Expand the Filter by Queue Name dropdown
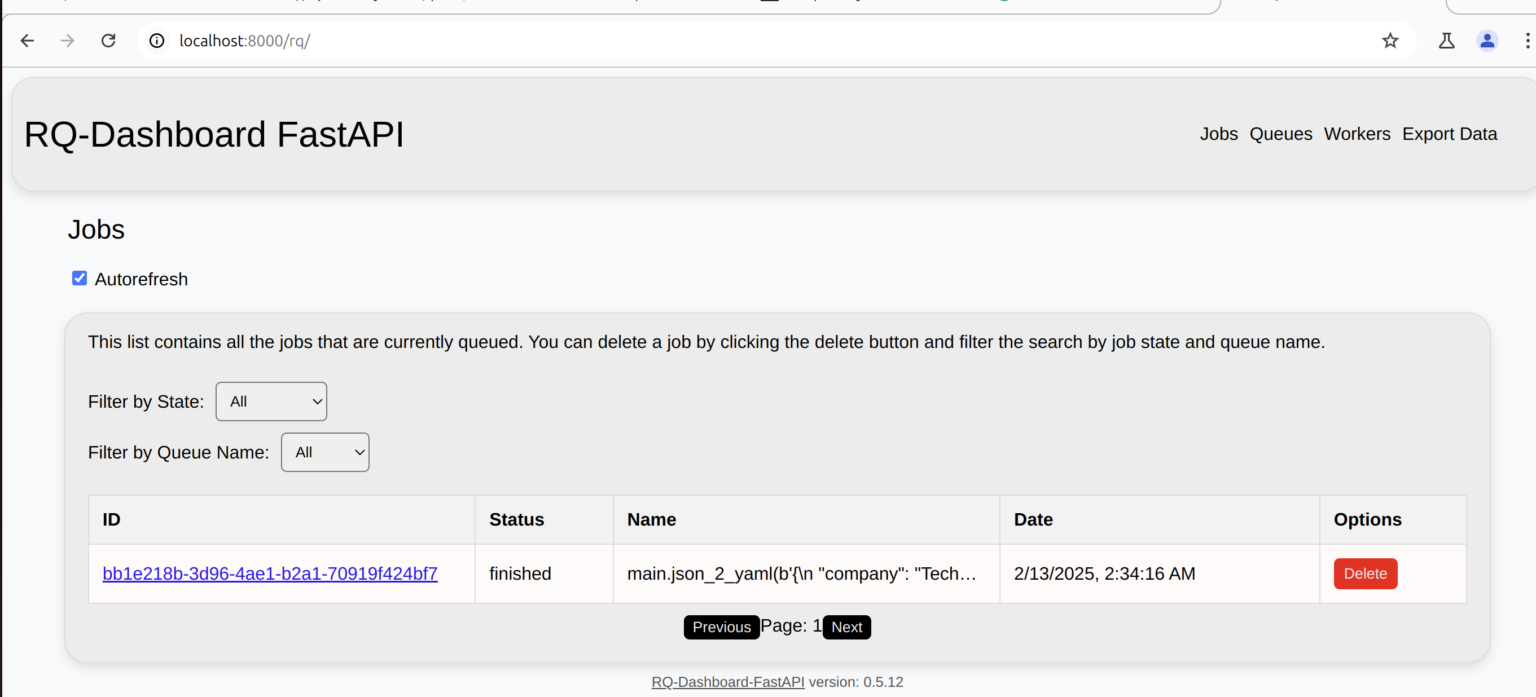The height and width of the screenshot is (697, 1536). tap(325, 452)
